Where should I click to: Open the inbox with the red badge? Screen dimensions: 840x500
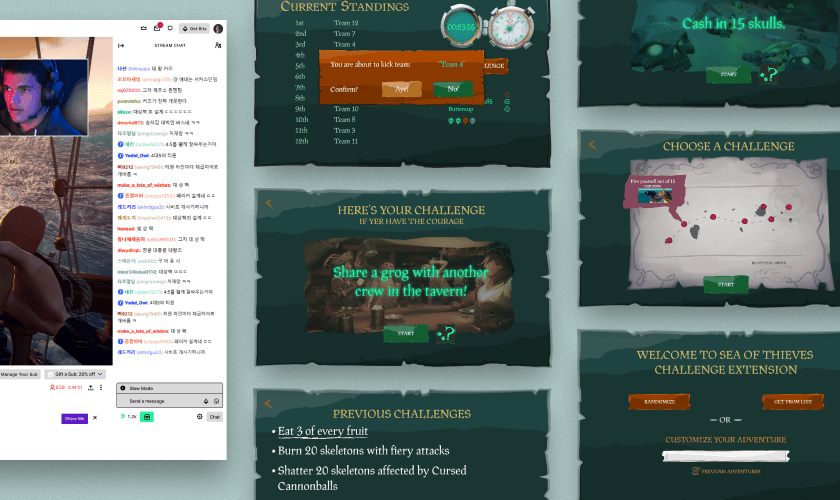157,28
